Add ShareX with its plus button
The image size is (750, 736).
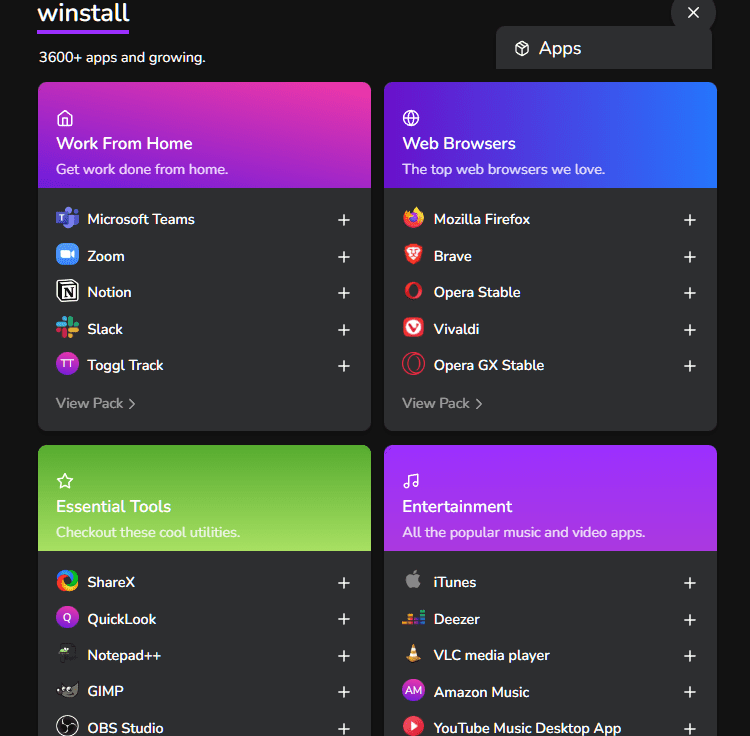coord(343,582)
